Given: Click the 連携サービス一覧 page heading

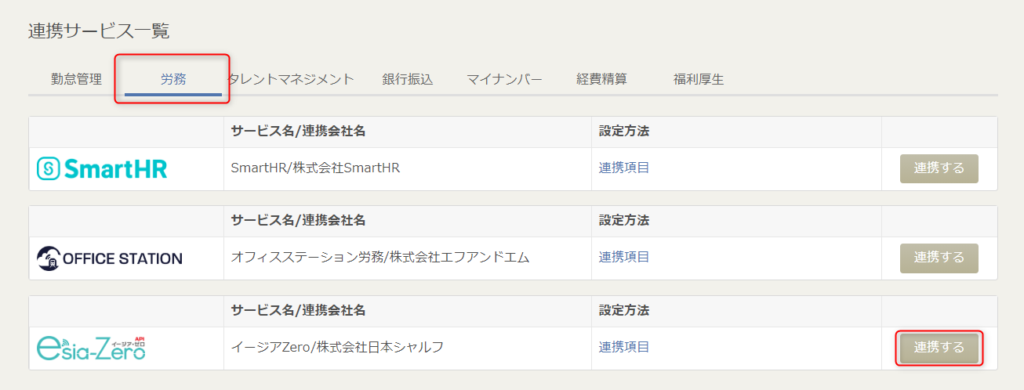Looking at the screenshot, I should pyautogui.click(x=99, y=31).
